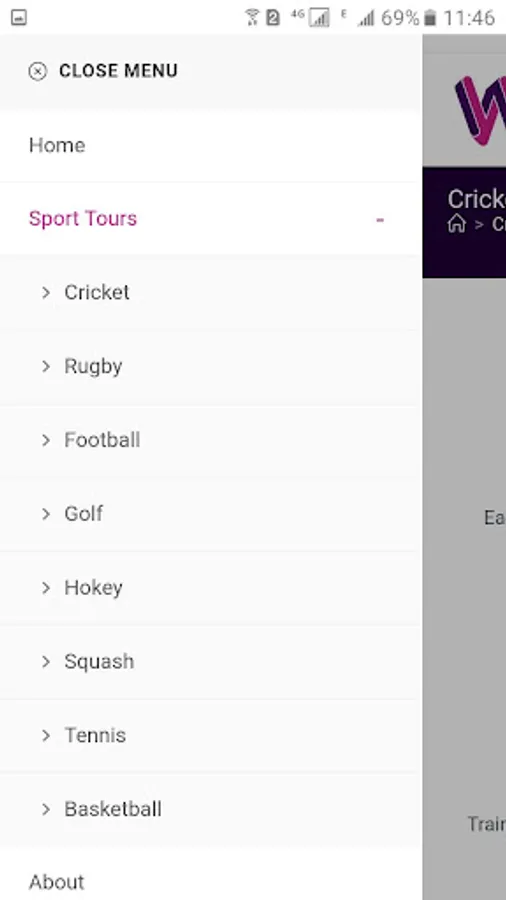The width and height of the screenshot is (506, 900).
Task: Expand the Golf submenu arrow
Action: coord(46,514)
